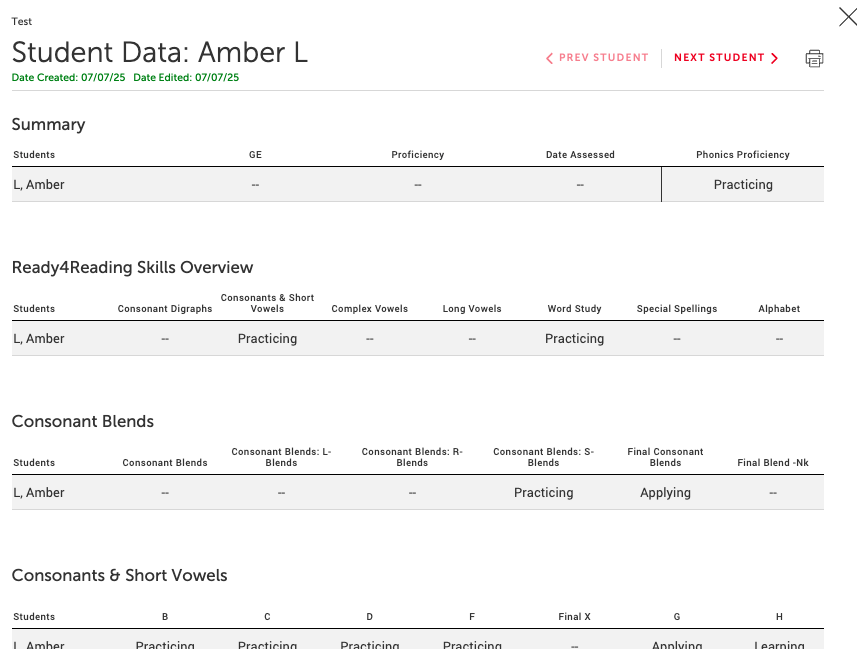This screenshot has height=649, width=857.
Task: Select Practicing under Word Study
Action: pyautogui.click(x=574, y=339)
